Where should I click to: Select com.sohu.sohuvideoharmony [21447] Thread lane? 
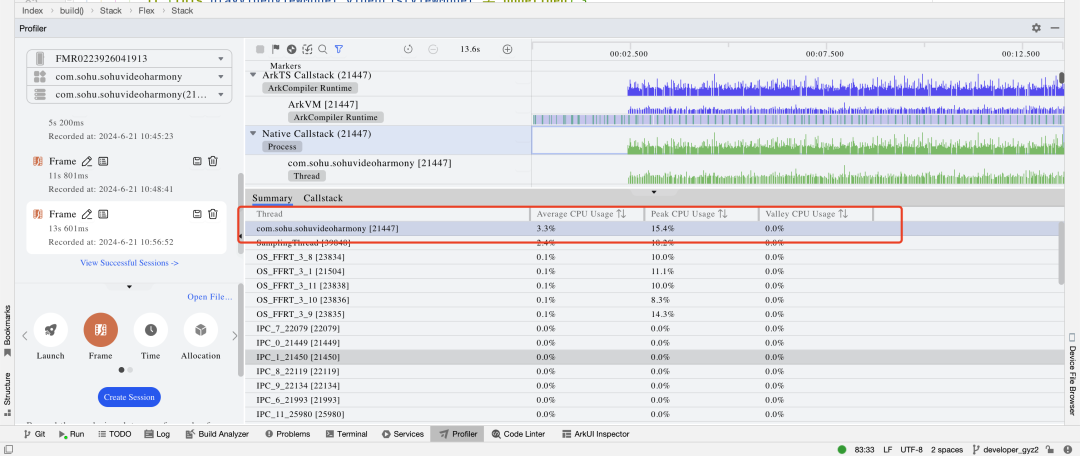(x=369, y=163)
